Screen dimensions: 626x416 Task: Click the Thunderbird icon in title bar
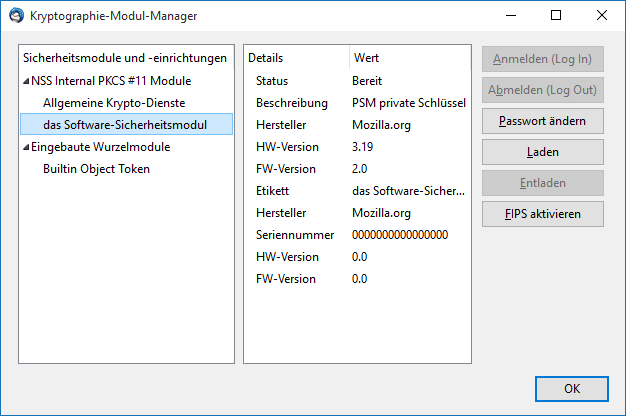(16, 15)
